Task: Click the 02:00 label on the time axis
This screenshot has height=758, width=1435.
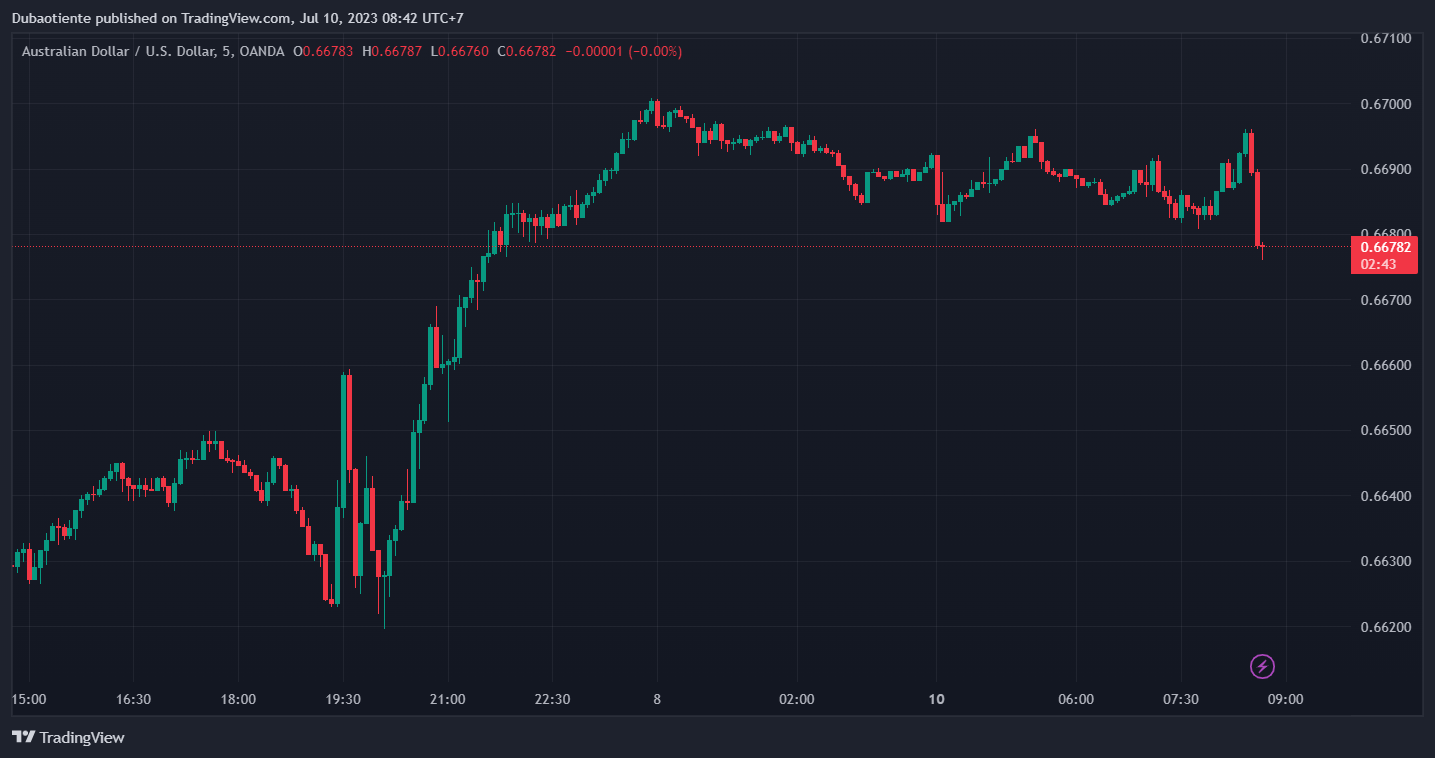Action: [x=796, y=699]
